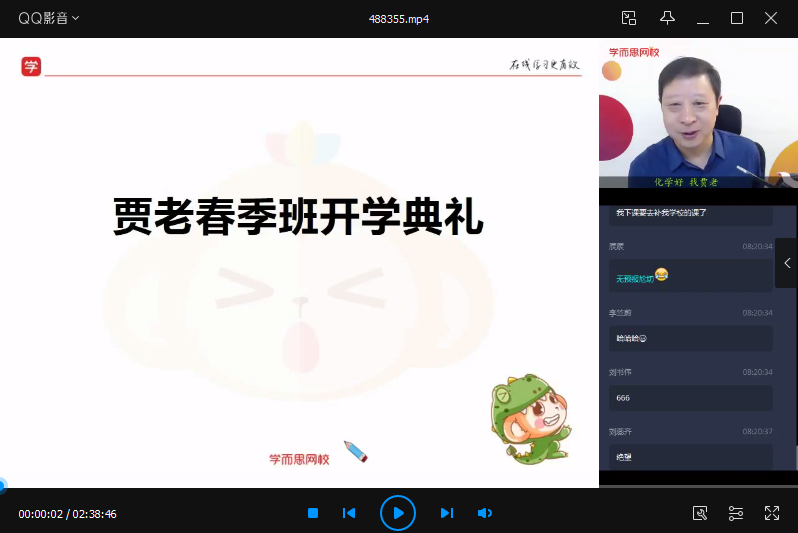The width and height of the screenshot is (798, 533).
Task: Close the QQ影音 player
Action: click(x=771, y=18)
